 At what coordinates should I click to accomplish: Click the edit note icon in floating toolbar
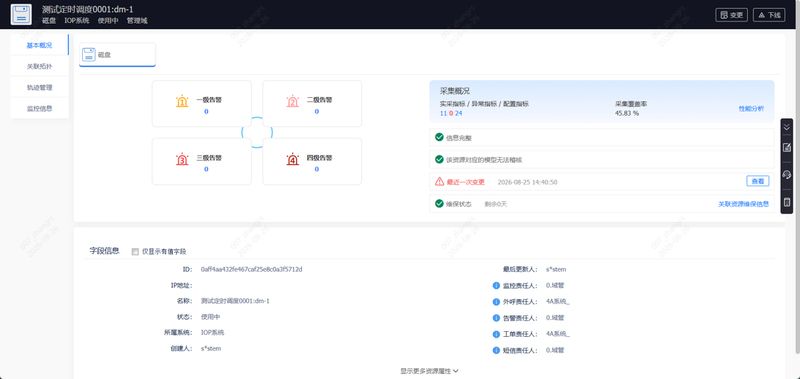point(787,147)
